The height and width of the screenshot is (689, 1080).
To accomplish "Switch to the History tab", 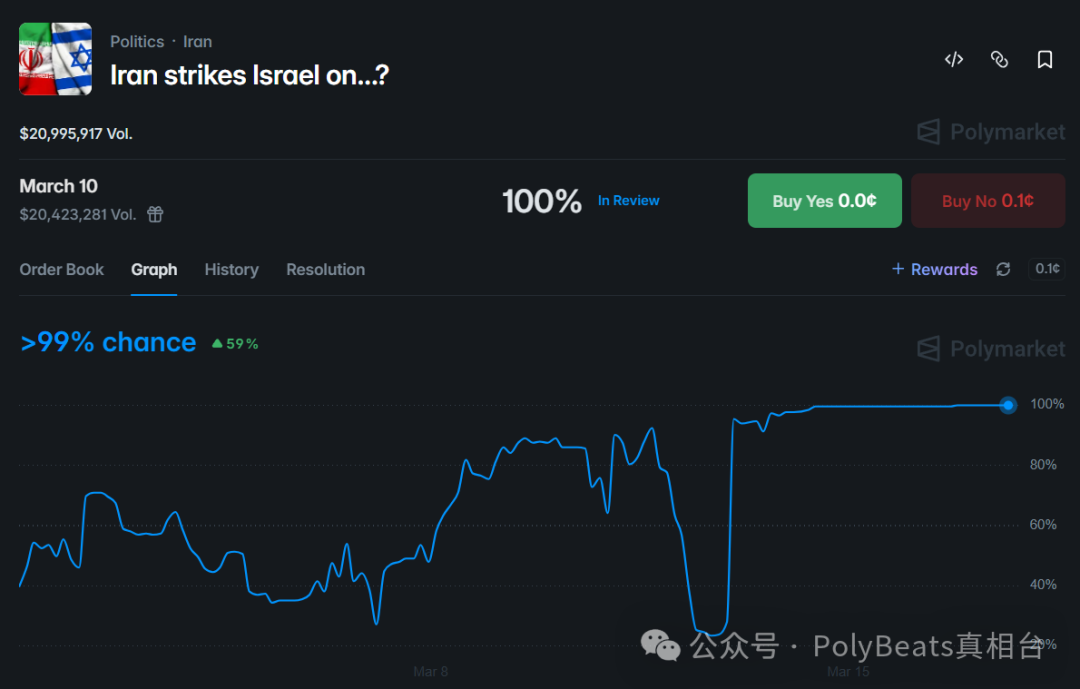I will (231, 269).
